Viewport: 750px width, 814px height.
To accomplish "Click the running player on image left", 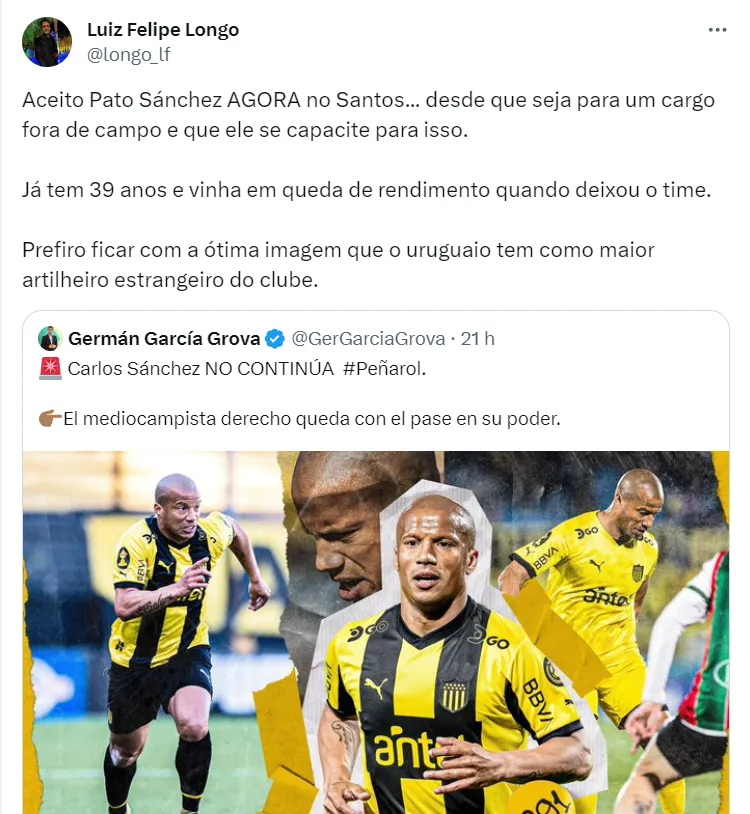I will [176, 639].
